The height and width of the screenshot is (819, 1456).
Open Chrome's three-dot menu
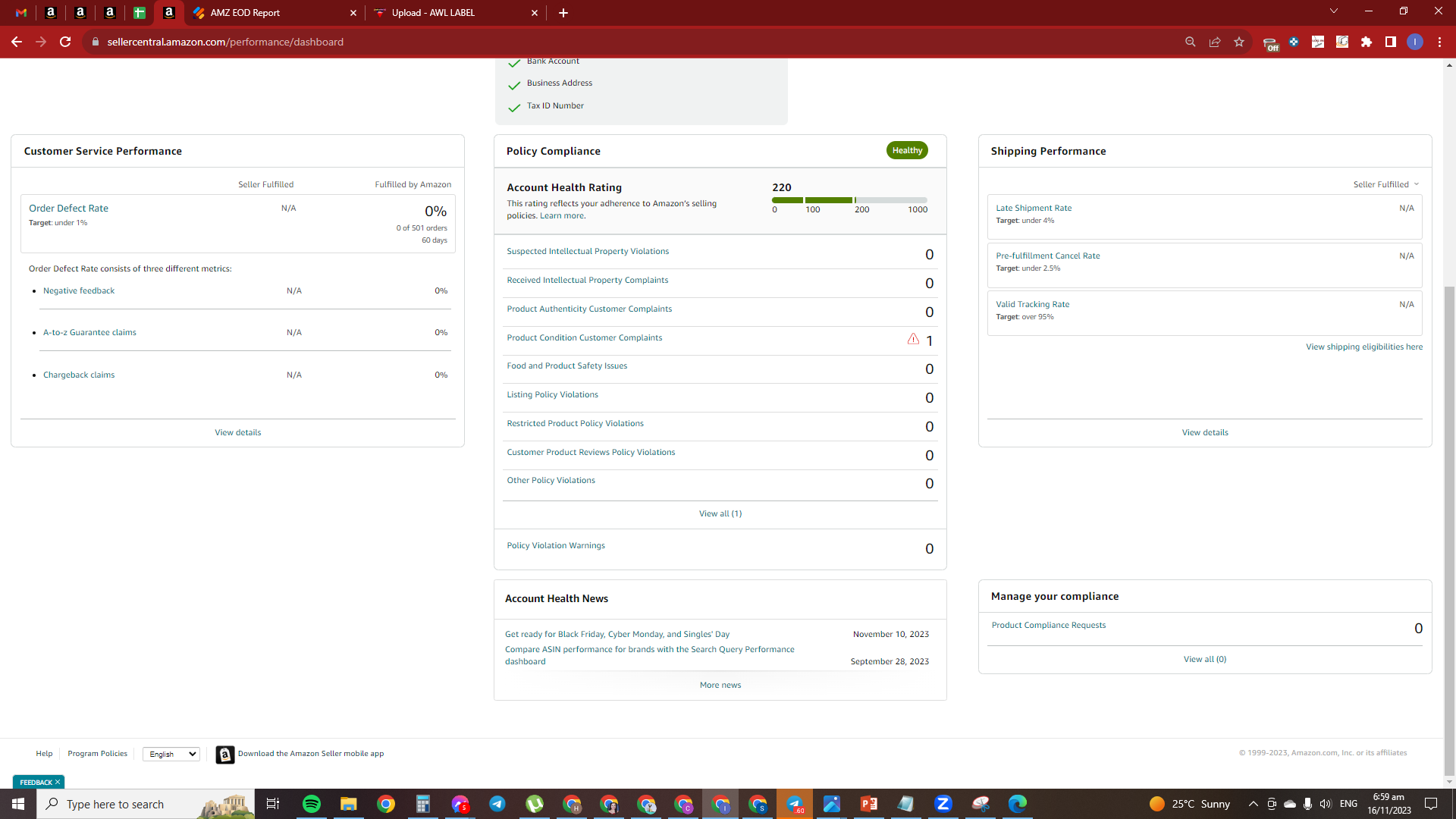pos(1439,42)
